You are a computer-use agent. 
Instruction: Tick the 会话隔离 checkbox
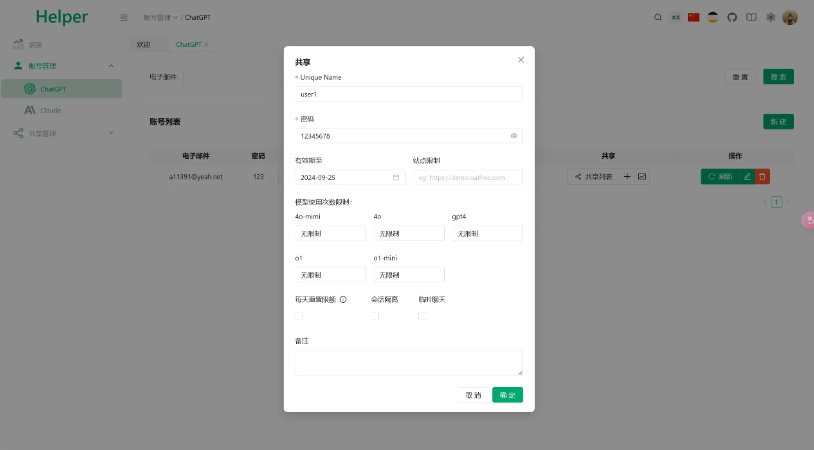tap(375, 316)
